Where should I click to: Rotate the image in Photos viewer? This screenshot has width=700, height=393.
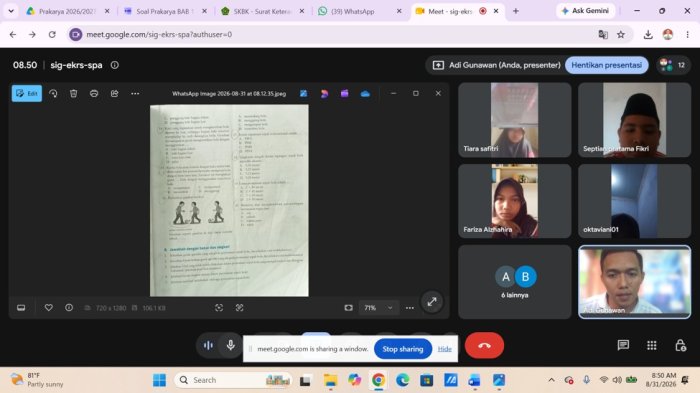[x=53, y=93]
